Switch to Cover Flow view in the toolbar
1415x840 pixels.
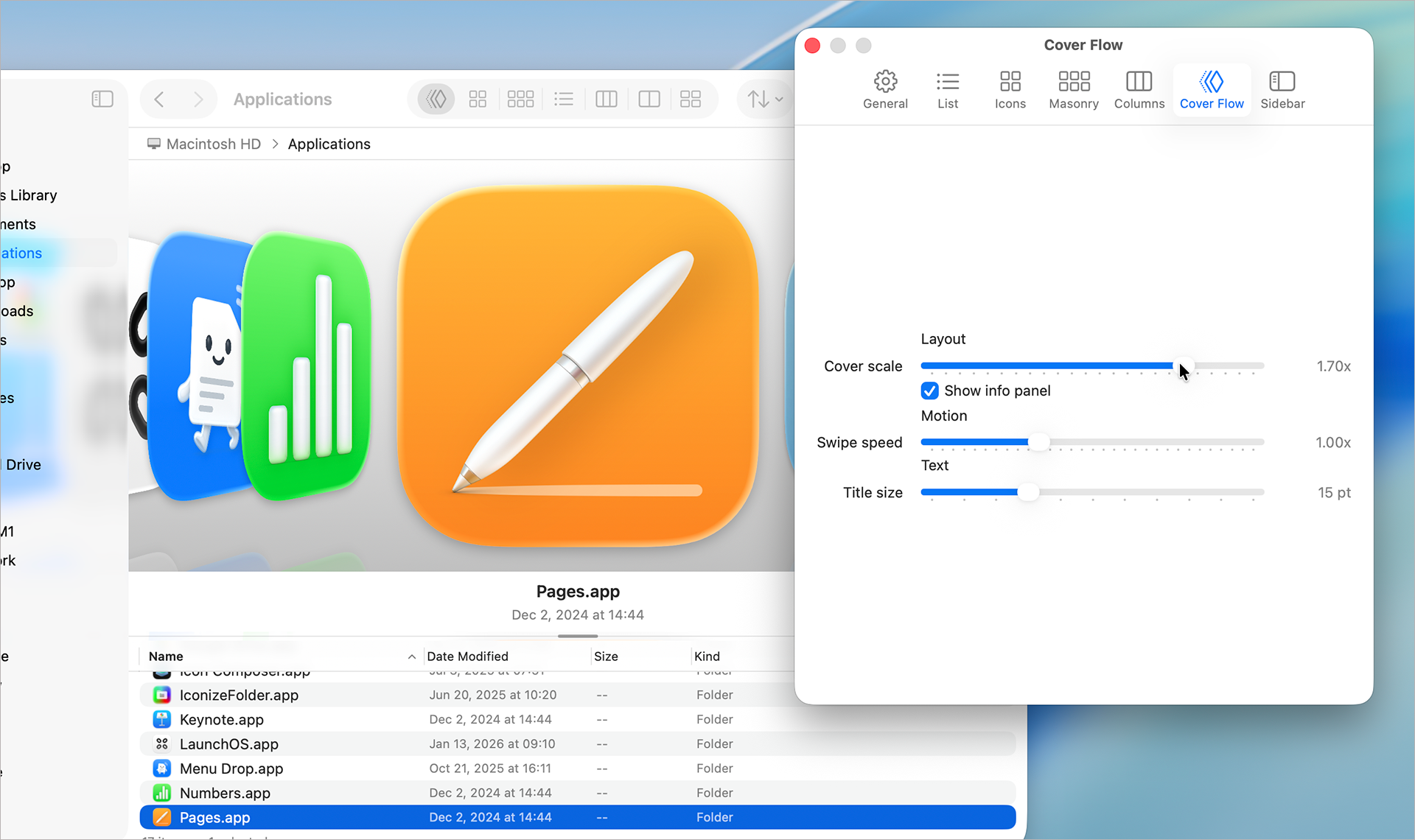(436, 98)
